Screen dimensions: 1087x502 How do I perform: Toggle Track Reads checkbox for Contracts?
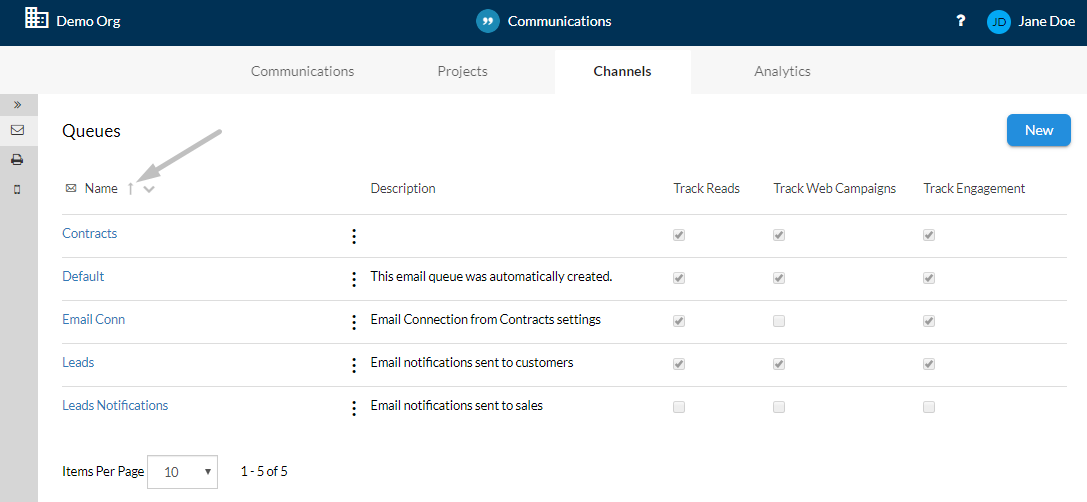pos(679,235)
